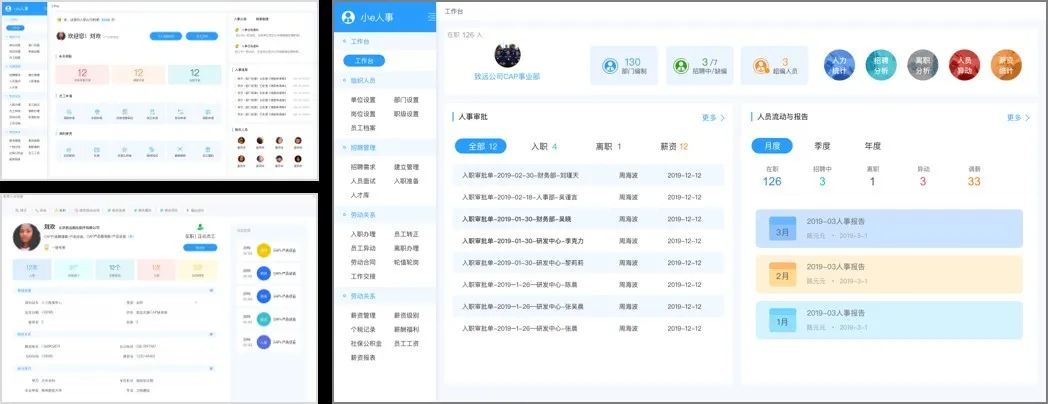Viewport: 1048px width, 404px height.
Task: Open the approval row for 刘继天
Action: click(x=588, y=176)
